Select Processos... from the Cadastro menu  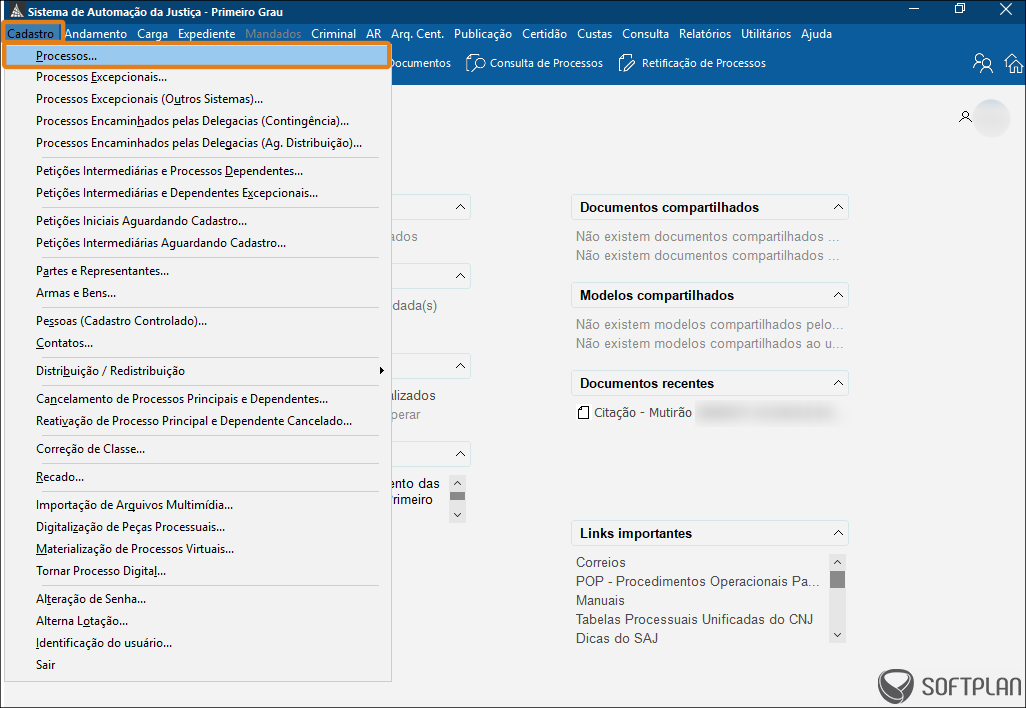click(197, 56)
